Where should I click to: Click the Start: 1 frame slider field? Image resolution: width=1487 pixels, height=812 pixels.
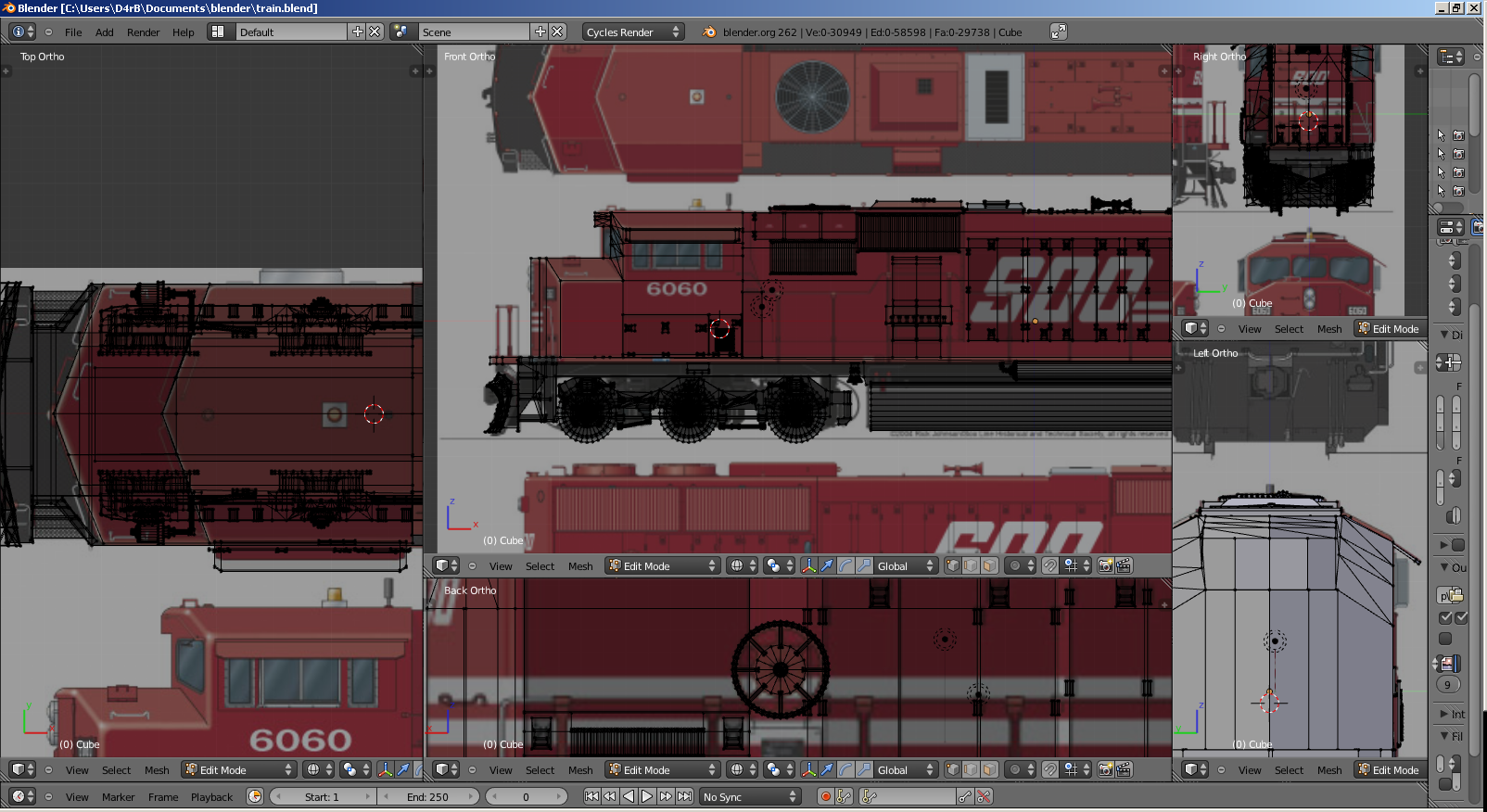[323, 796]
